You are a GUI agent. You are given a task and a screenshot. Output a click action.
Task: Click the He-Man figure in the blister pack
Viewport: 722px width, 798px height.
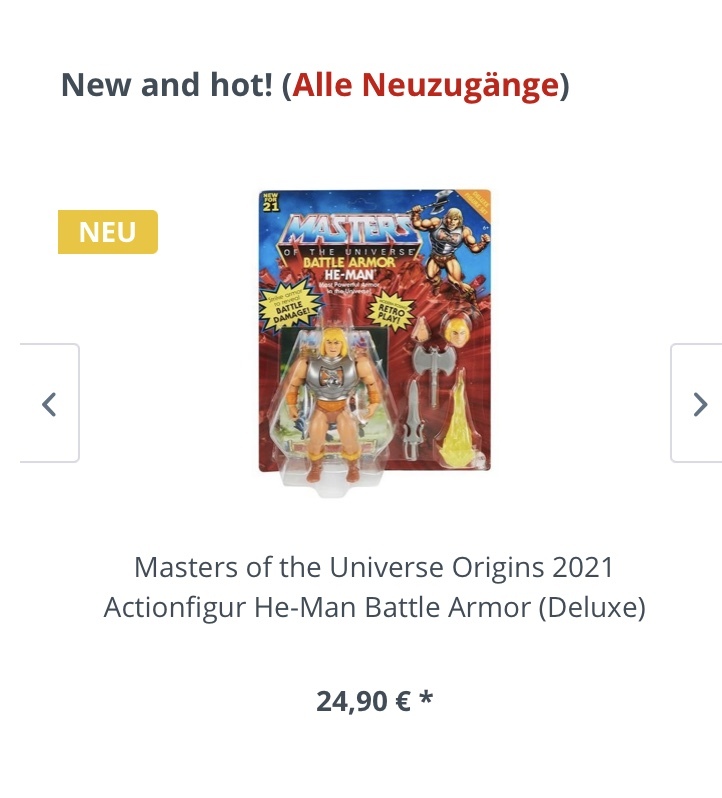click(x=331, y=402)
